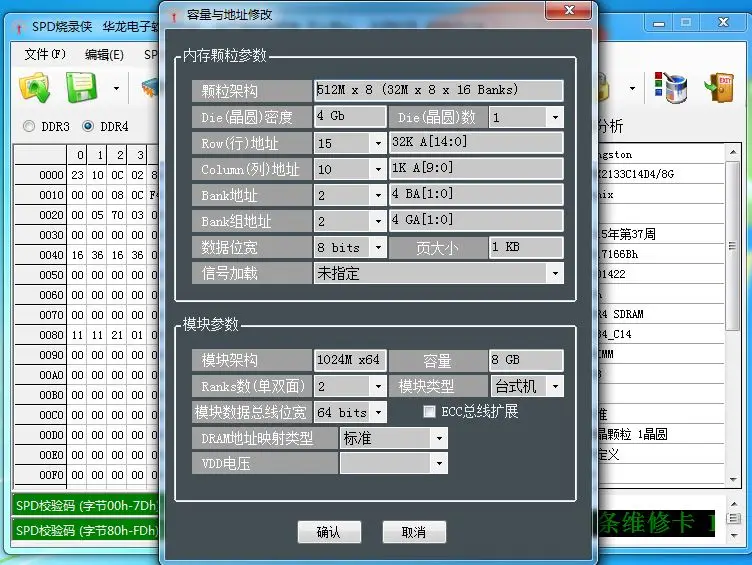Expand the Bank组地址 dropdown
752x565 pixels.
378,221
